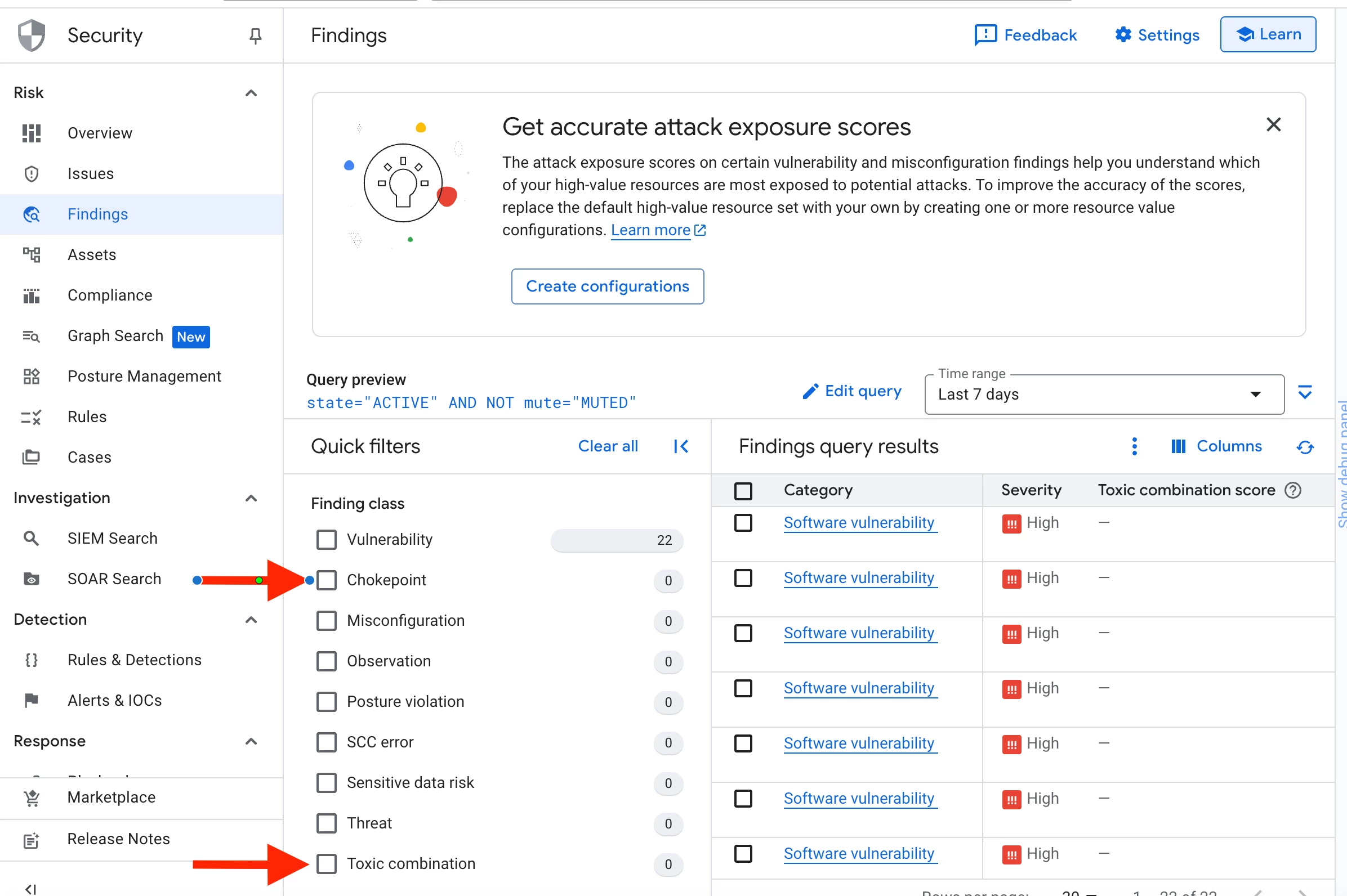The height and width of the screenshot is (896, 1347).
Task: Open Settings with the gear icon
Action: pyautogui.click(x=1123, y=35)
